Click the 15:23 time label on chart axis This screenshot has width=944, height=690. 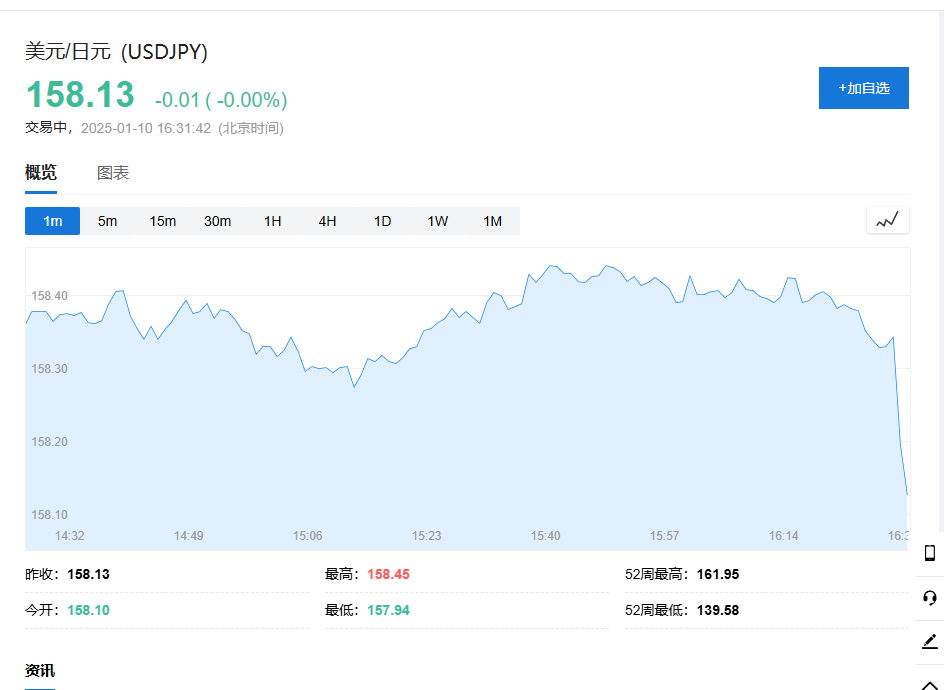click(426, 536)
